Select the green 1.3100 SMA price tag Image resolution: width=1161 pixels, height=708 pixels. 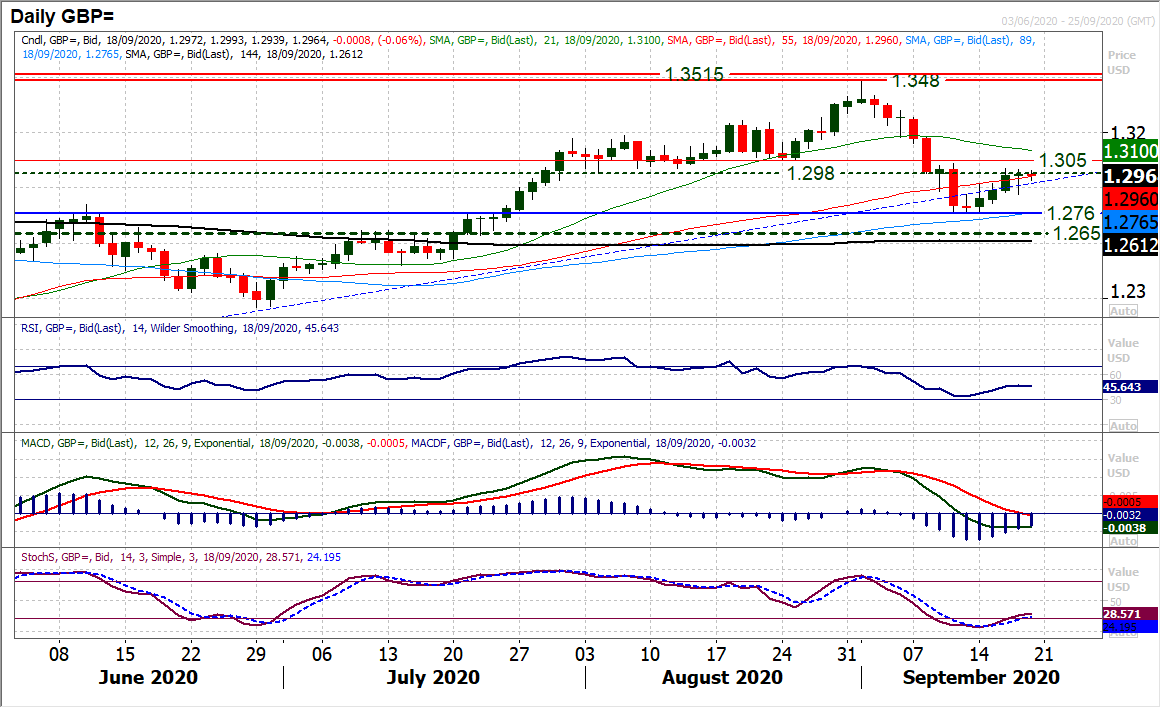click(x=1130, y=152)
